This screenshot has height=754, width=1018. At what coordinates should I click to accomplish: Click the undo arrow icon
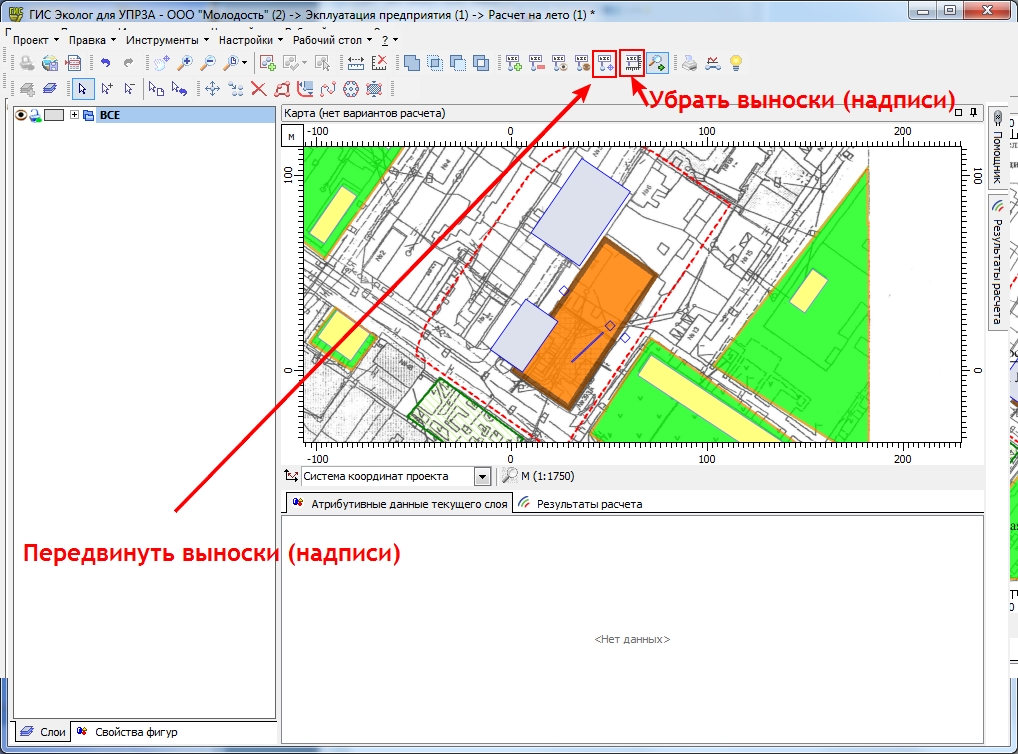coord(105,63)
